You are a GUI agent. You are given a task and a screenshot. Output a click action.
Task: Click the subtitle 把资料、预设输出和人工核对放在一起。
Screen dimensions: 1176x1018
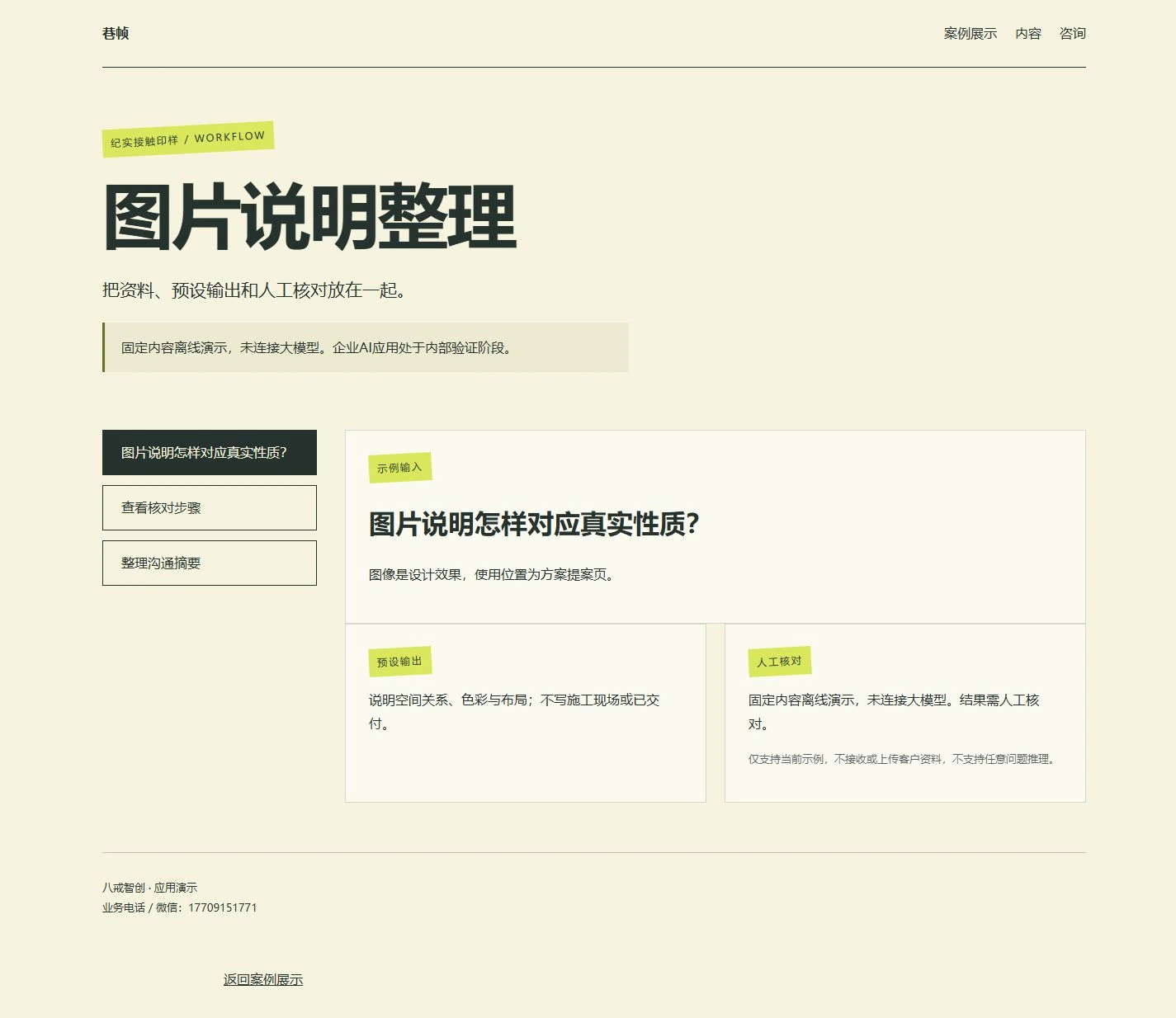254,290
